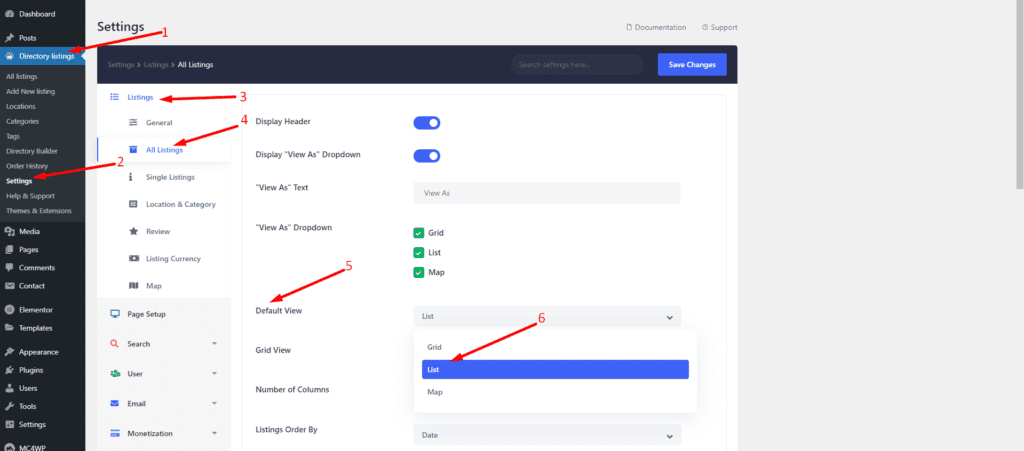Click the Elementor icon in sidebar

pyautogui.click(x=10, y=310)
